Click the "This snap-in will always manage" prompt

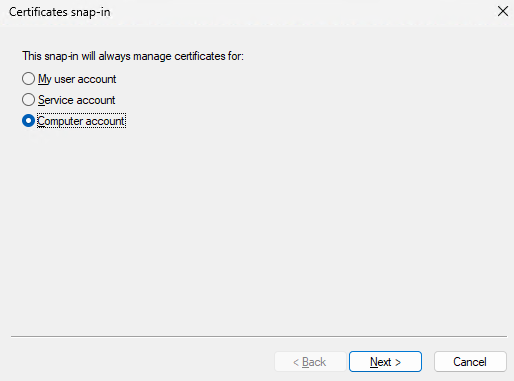pos(133,56)
